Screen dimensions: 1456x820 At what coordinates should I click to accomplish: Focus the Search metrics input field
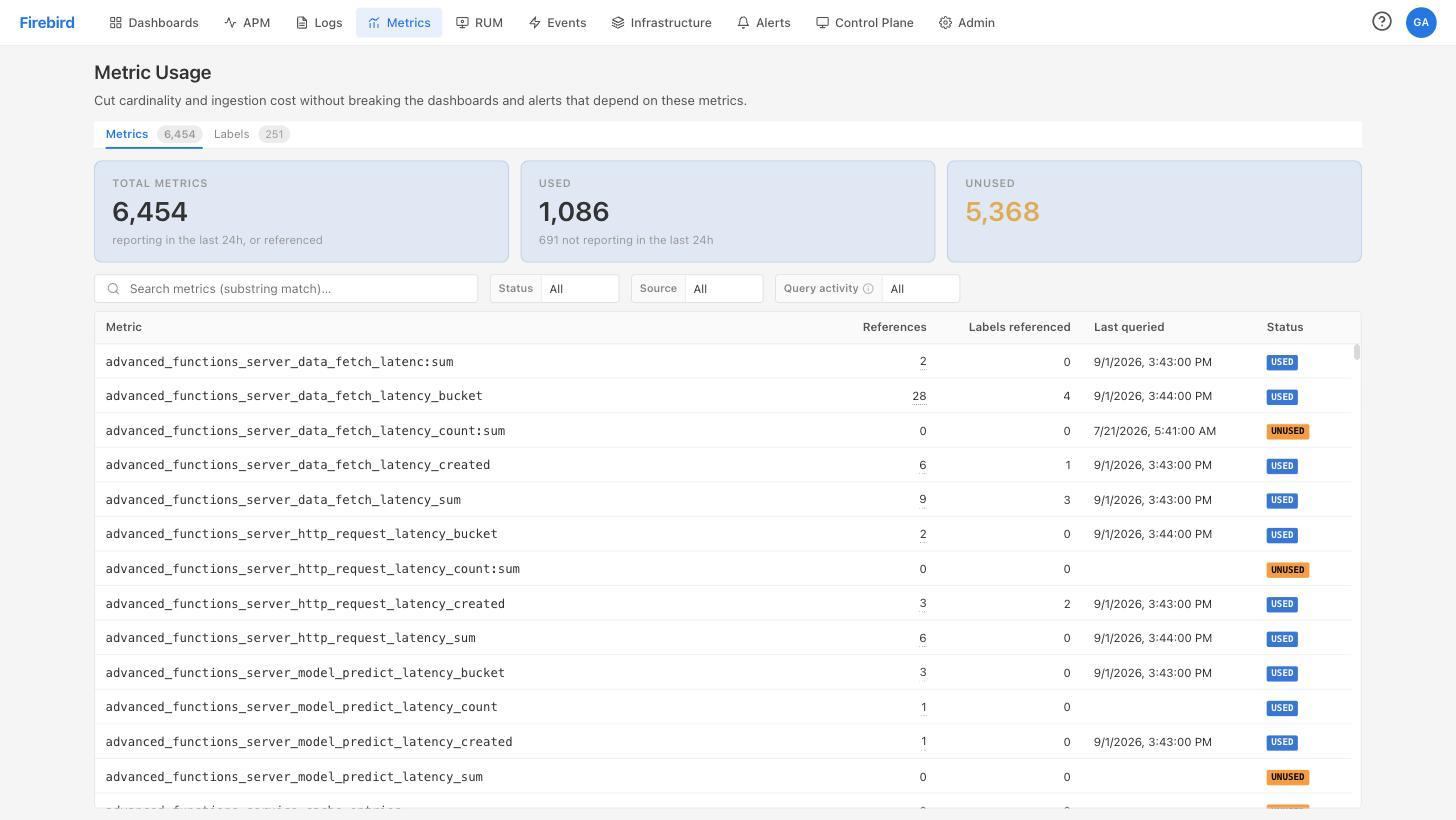point(286,289)
